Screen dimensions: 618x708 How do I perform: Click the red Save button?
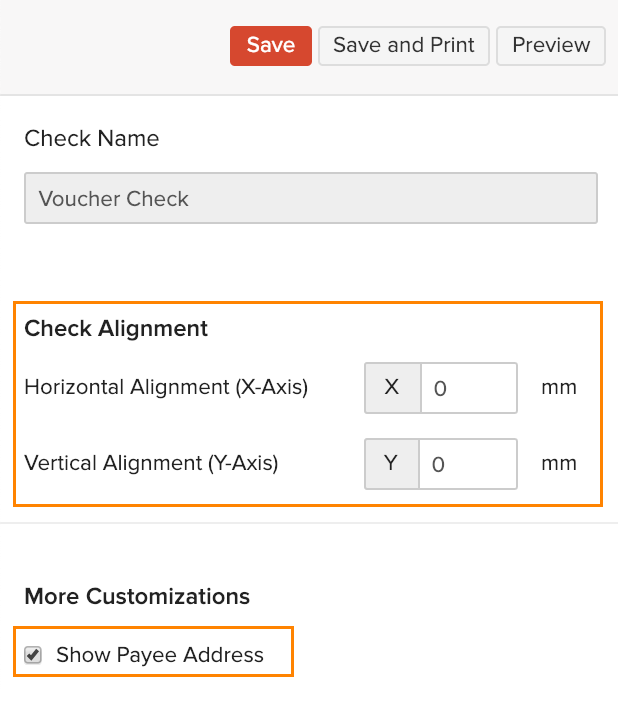(x=271, y=46)
